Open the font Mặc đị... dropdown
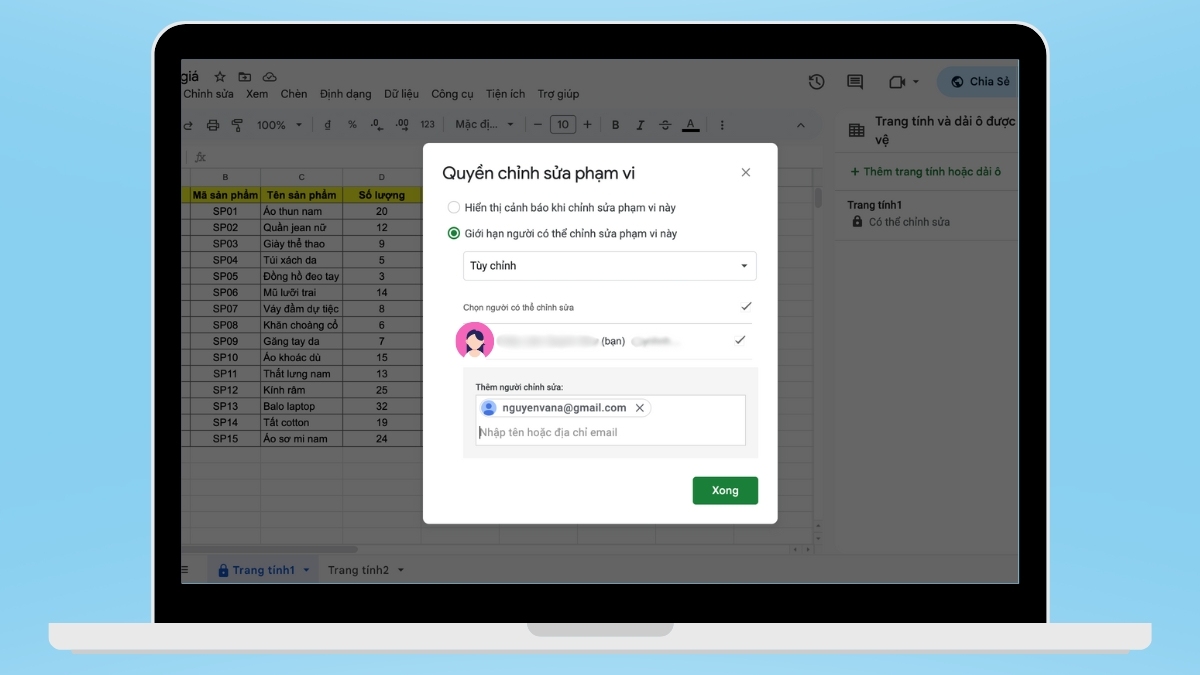 click(485, 125)
